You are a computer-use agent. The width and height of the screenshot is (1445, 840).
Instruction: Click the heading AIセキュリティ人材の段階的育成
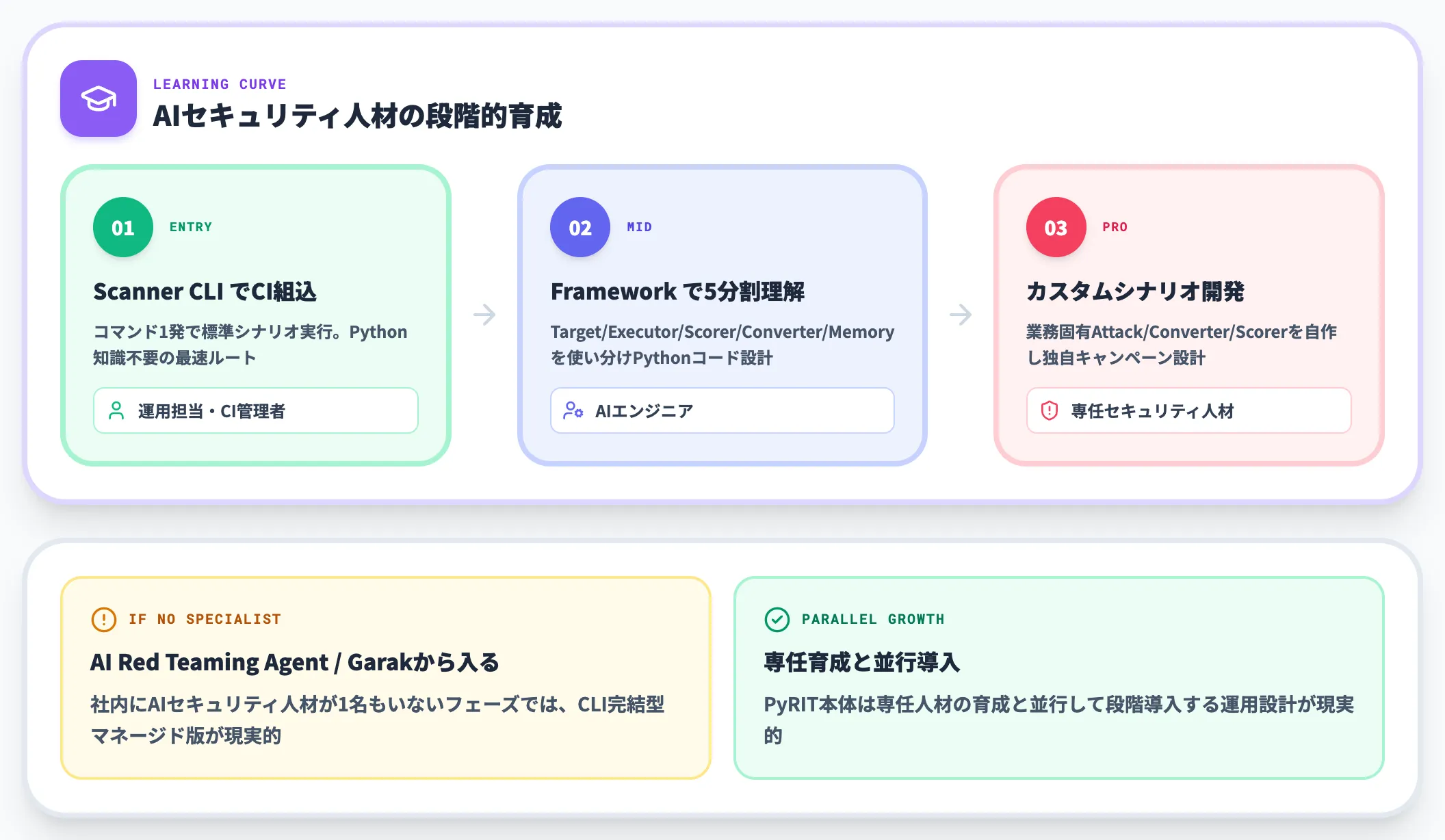click(x=358, y=116)
